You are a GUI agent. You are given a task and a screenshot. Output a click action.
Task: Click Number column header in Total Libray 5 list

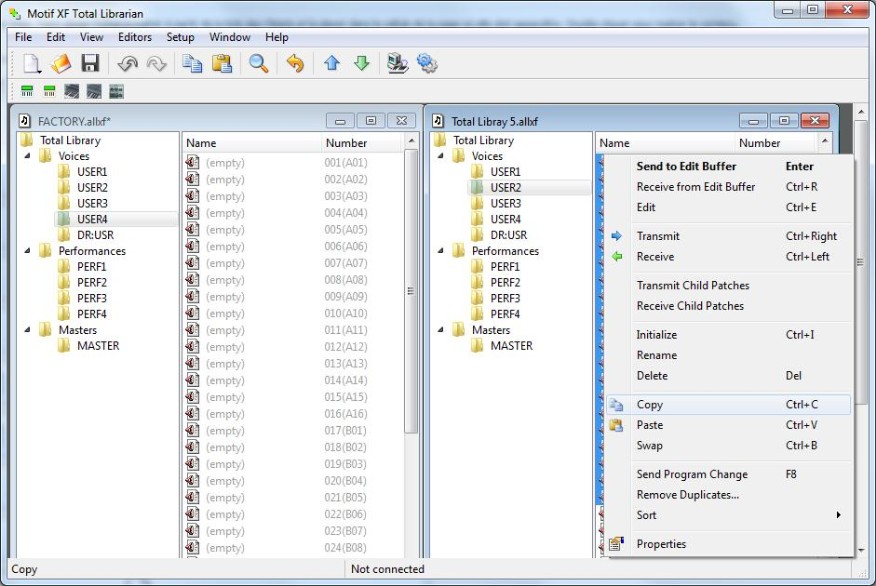point(776,143)
